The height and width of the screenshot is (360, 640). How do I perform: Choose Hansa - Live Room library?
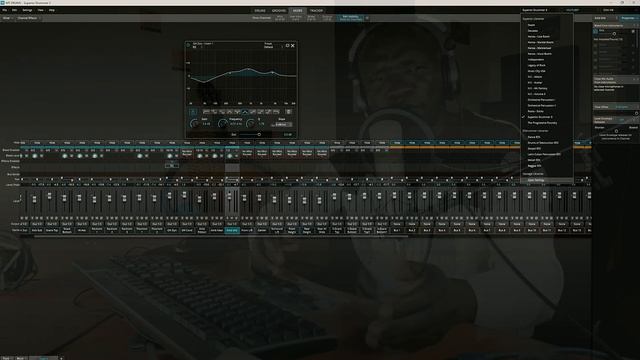[x=538, y=36]
